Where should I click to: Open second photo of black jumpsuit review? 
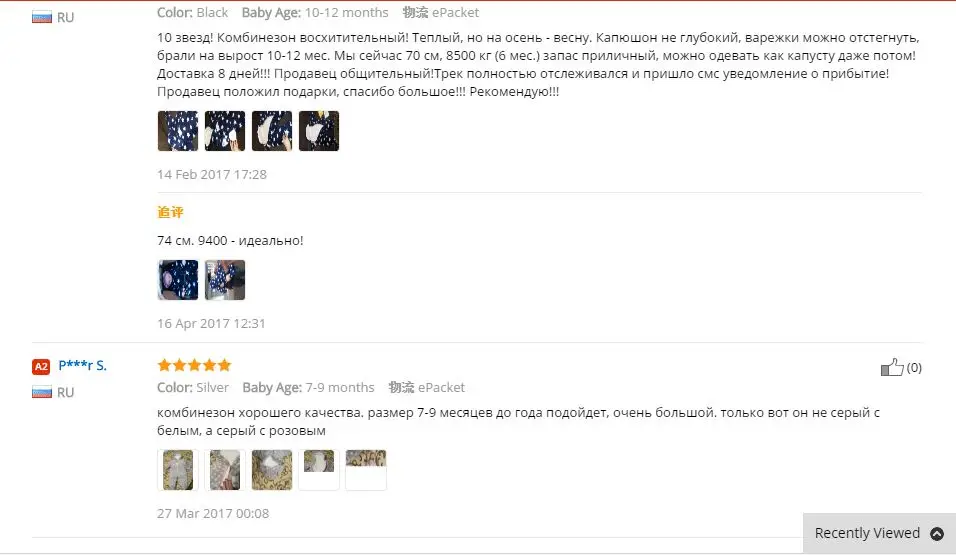point(225,131)
